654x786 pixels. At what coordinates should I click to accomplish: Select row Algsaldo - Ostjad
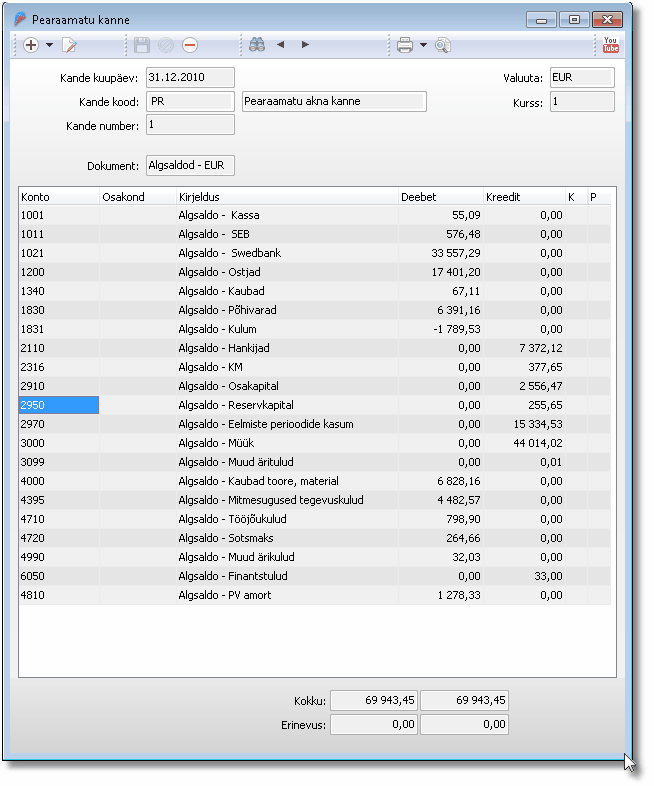point(315,272)
